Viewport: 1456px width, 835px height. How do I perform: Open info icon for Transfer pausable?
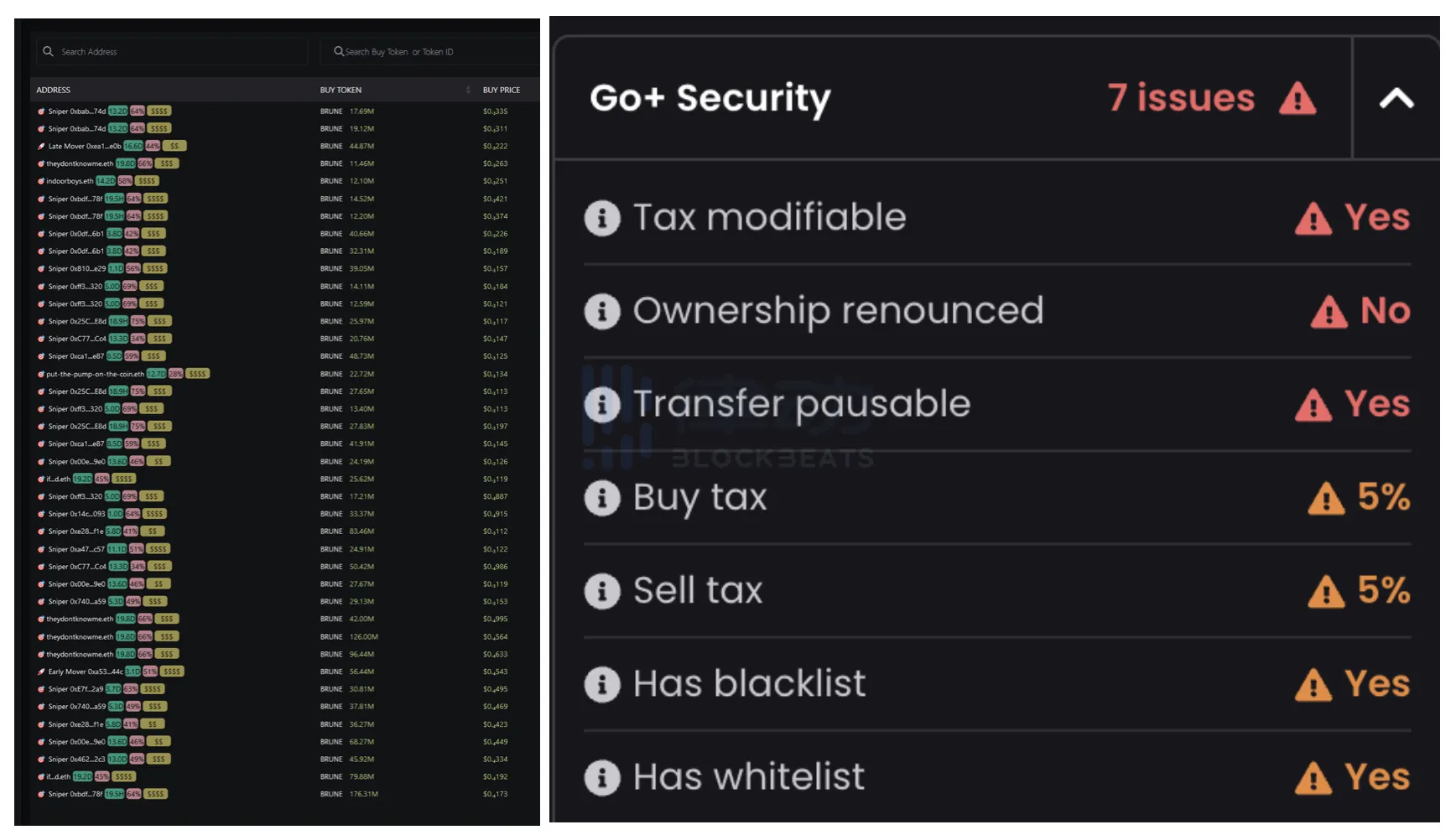(x=601, y=404)
